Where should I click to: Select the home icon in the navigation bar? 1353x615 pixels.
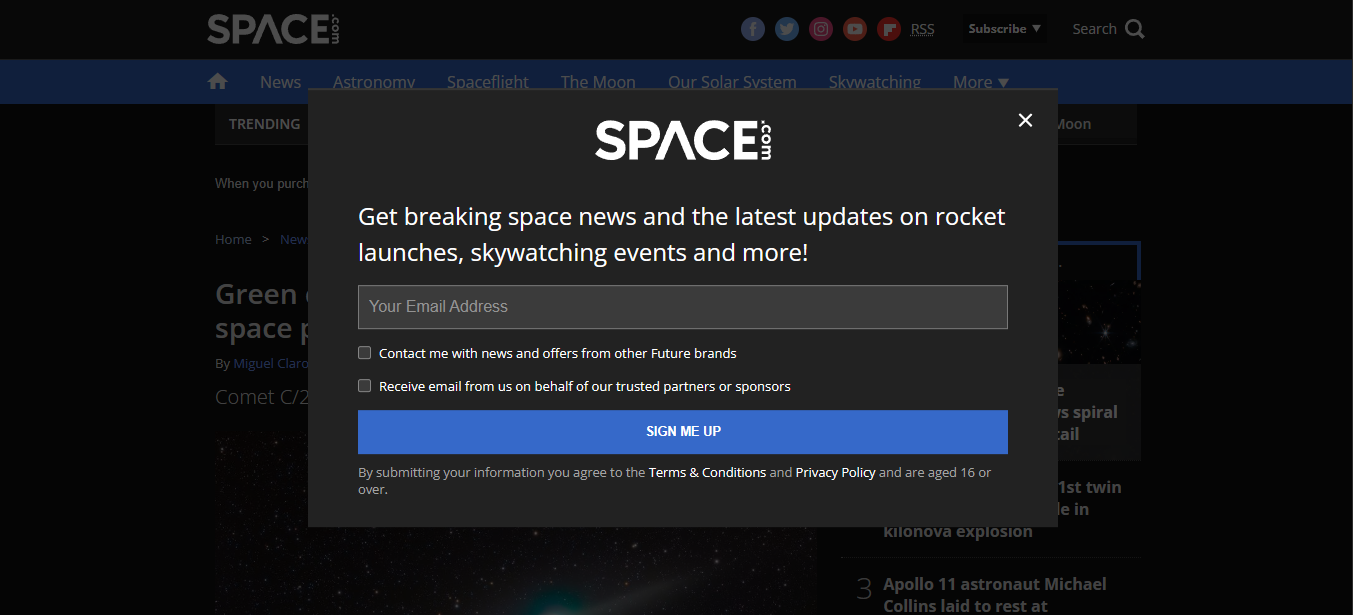point(217,80)
